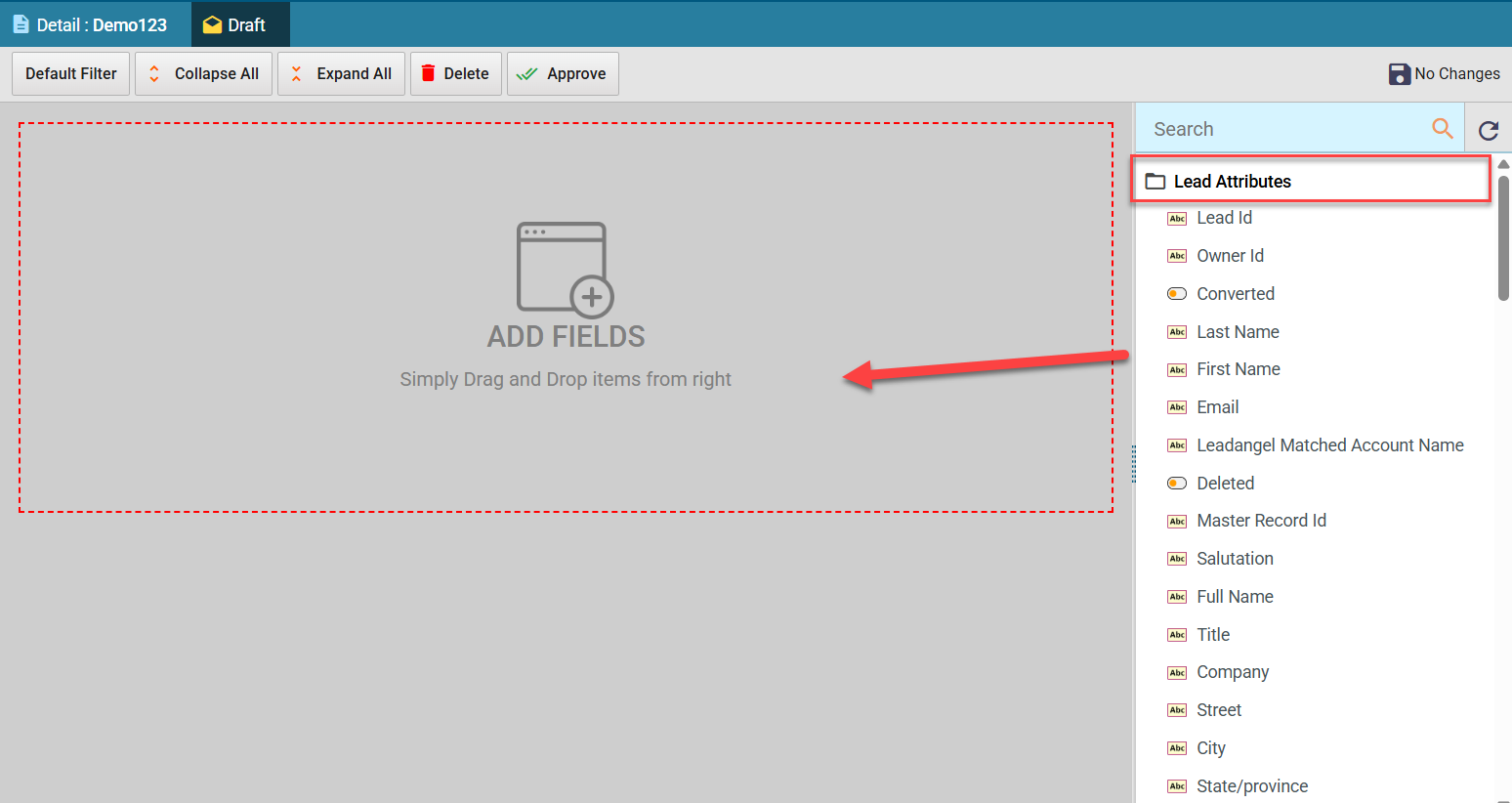The image size is (1512, 803).
Task: Click the Abc icon beside Title
Action: pos(1177,635)
